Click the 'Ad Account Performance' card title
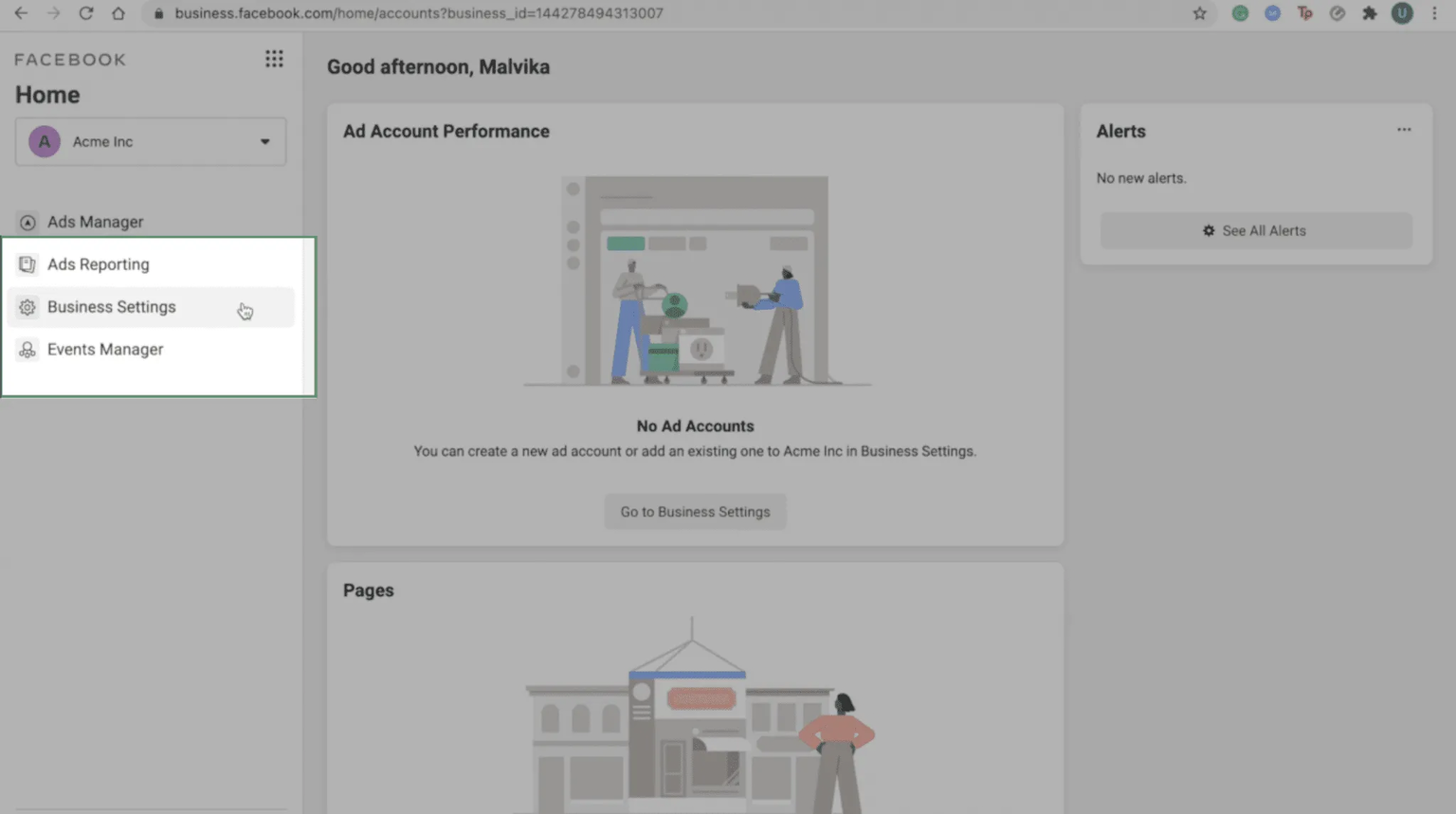 [446, 132]
